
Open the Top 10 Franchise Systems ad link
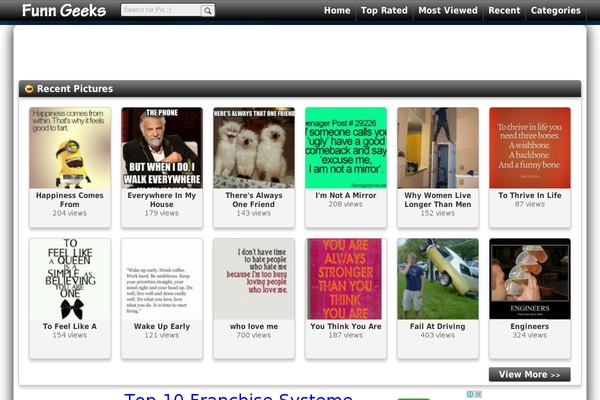[238, 396]
